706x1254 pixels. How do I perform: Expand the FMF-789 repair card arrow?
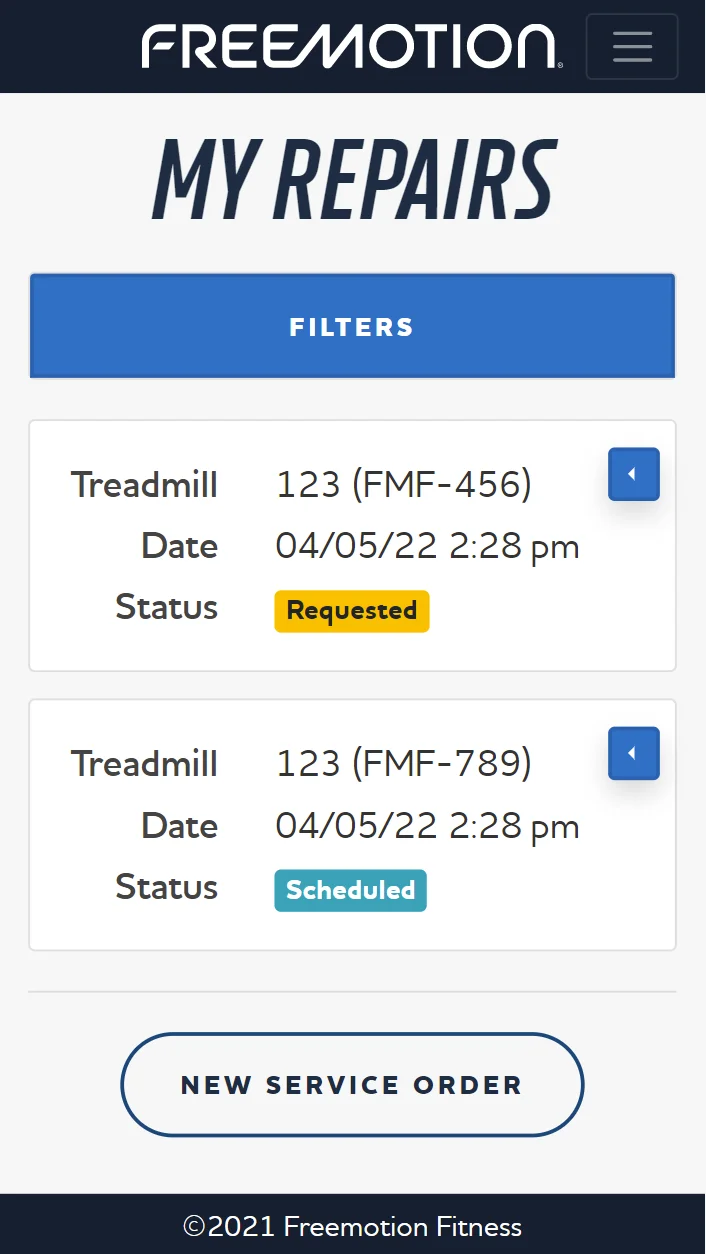(x=633, y=753)
